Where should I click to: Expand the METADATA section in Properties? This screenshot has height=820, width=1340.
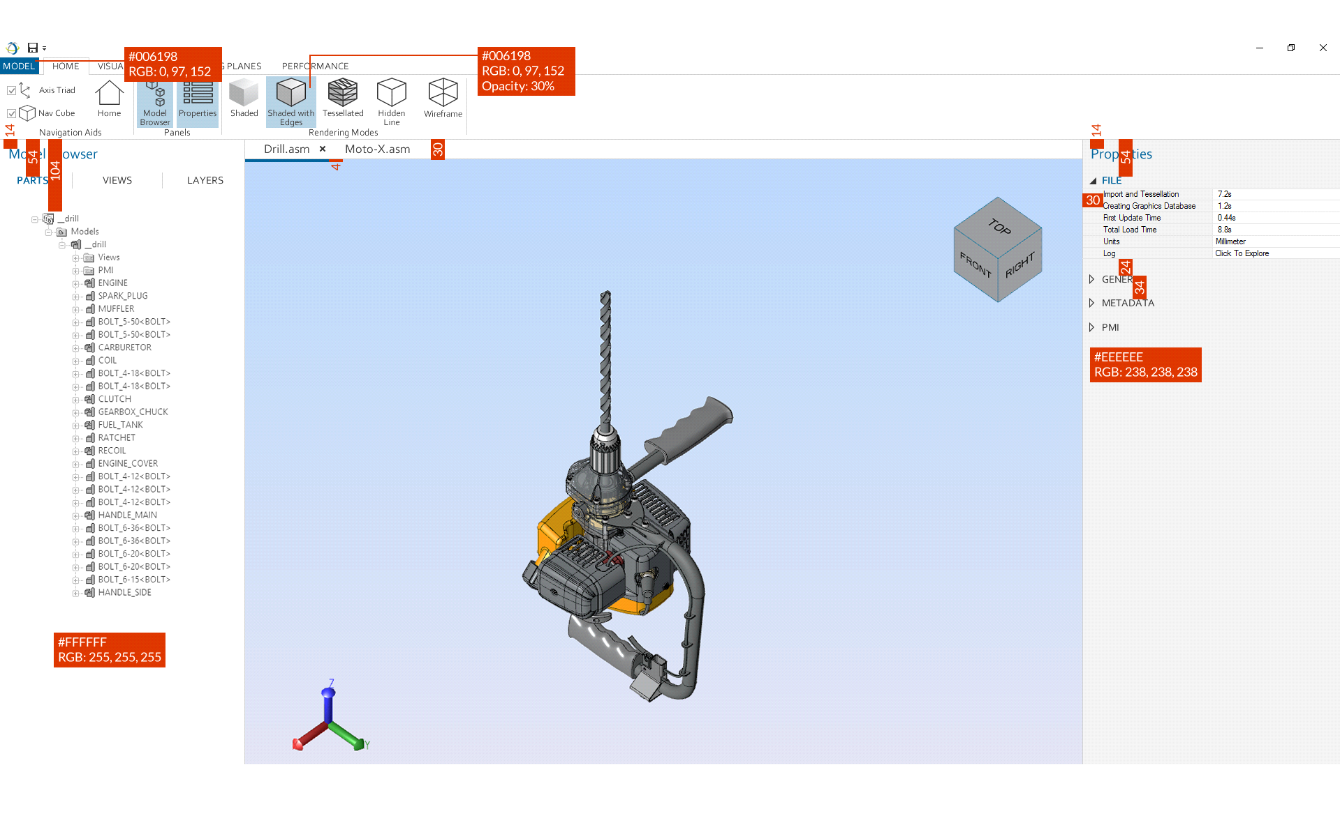[x=1092, y=303]
